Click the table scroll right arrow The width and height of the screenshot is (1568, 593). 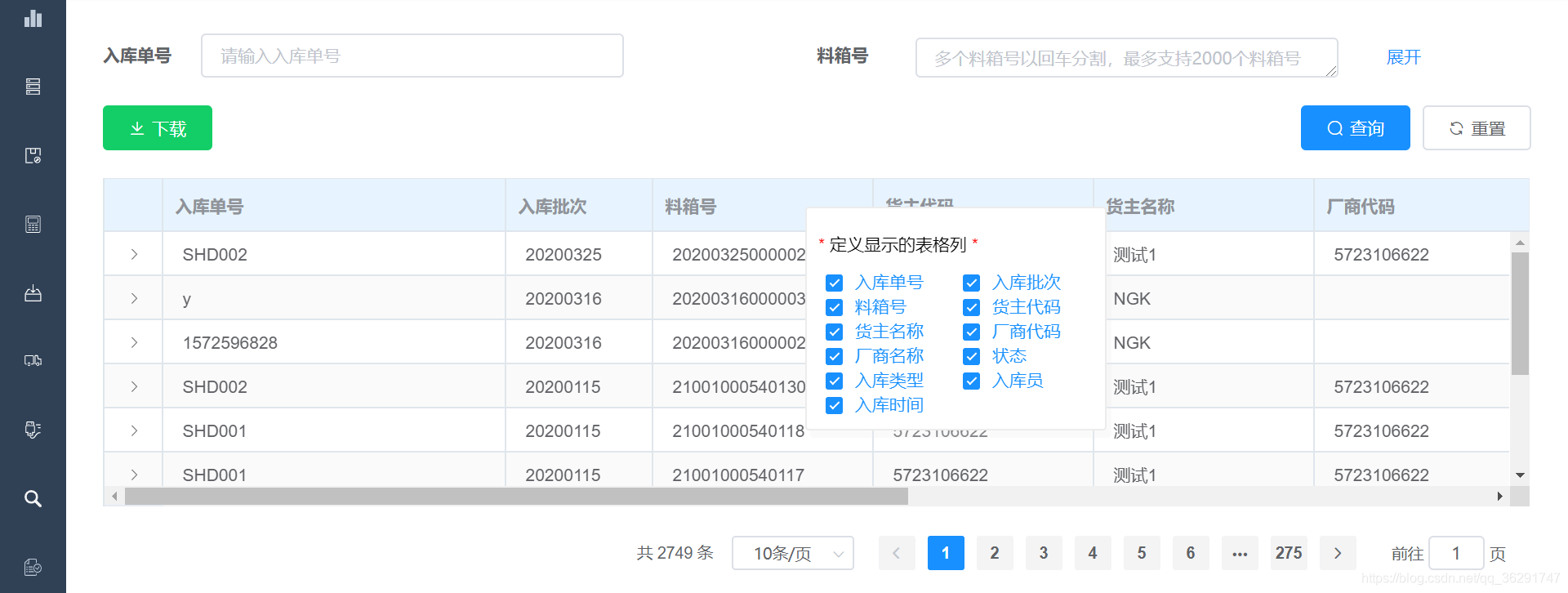click(x=1500, y=496)
